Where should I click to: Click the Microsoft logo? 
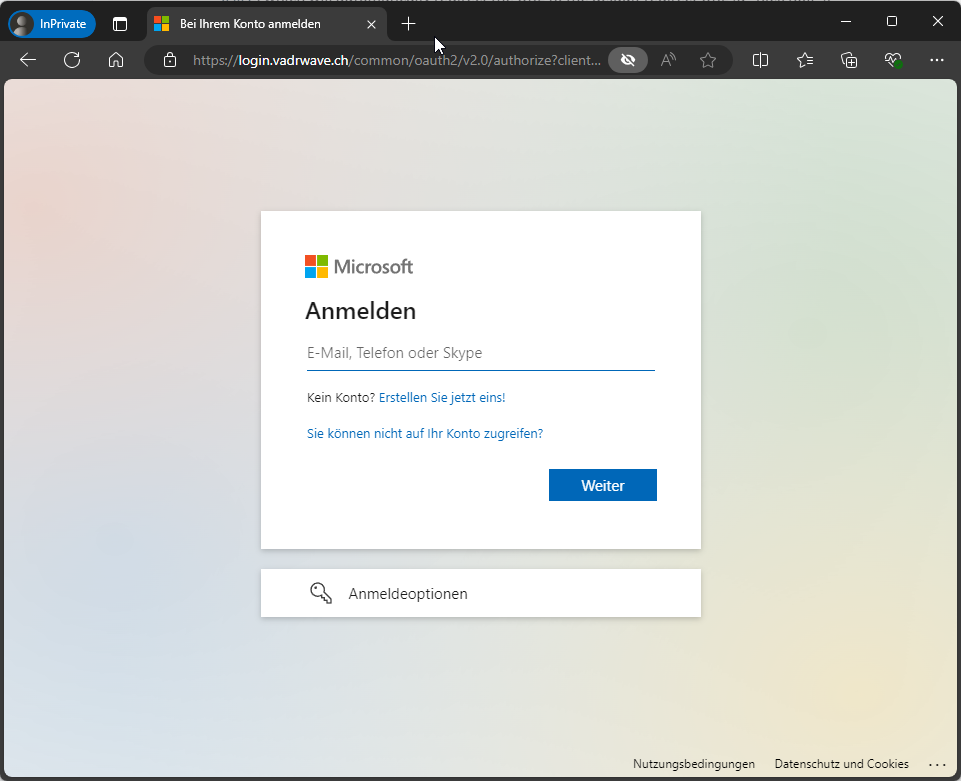359,267
